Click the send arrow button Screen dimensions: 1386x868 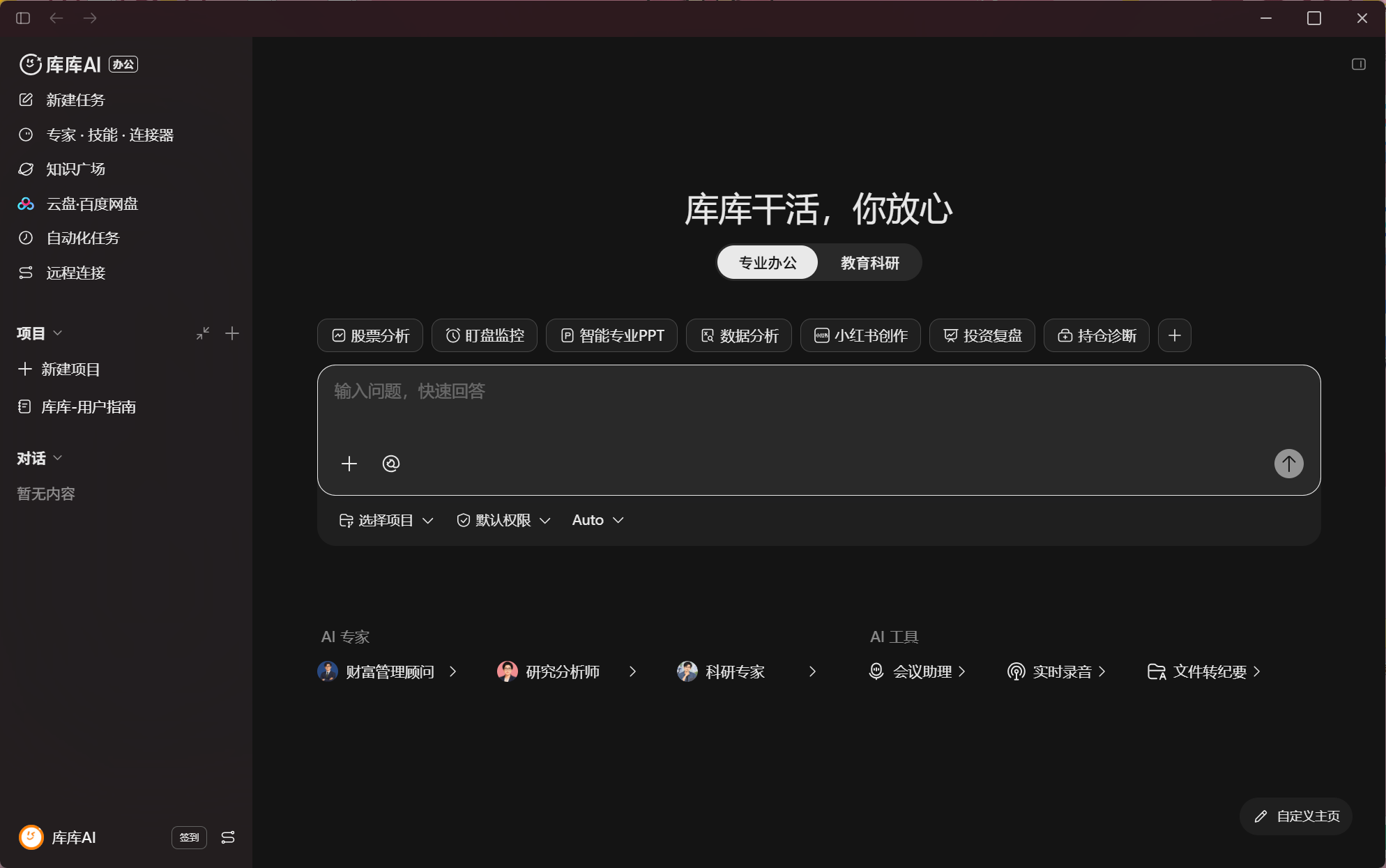pyautogui.click(x=1289, y=464)
